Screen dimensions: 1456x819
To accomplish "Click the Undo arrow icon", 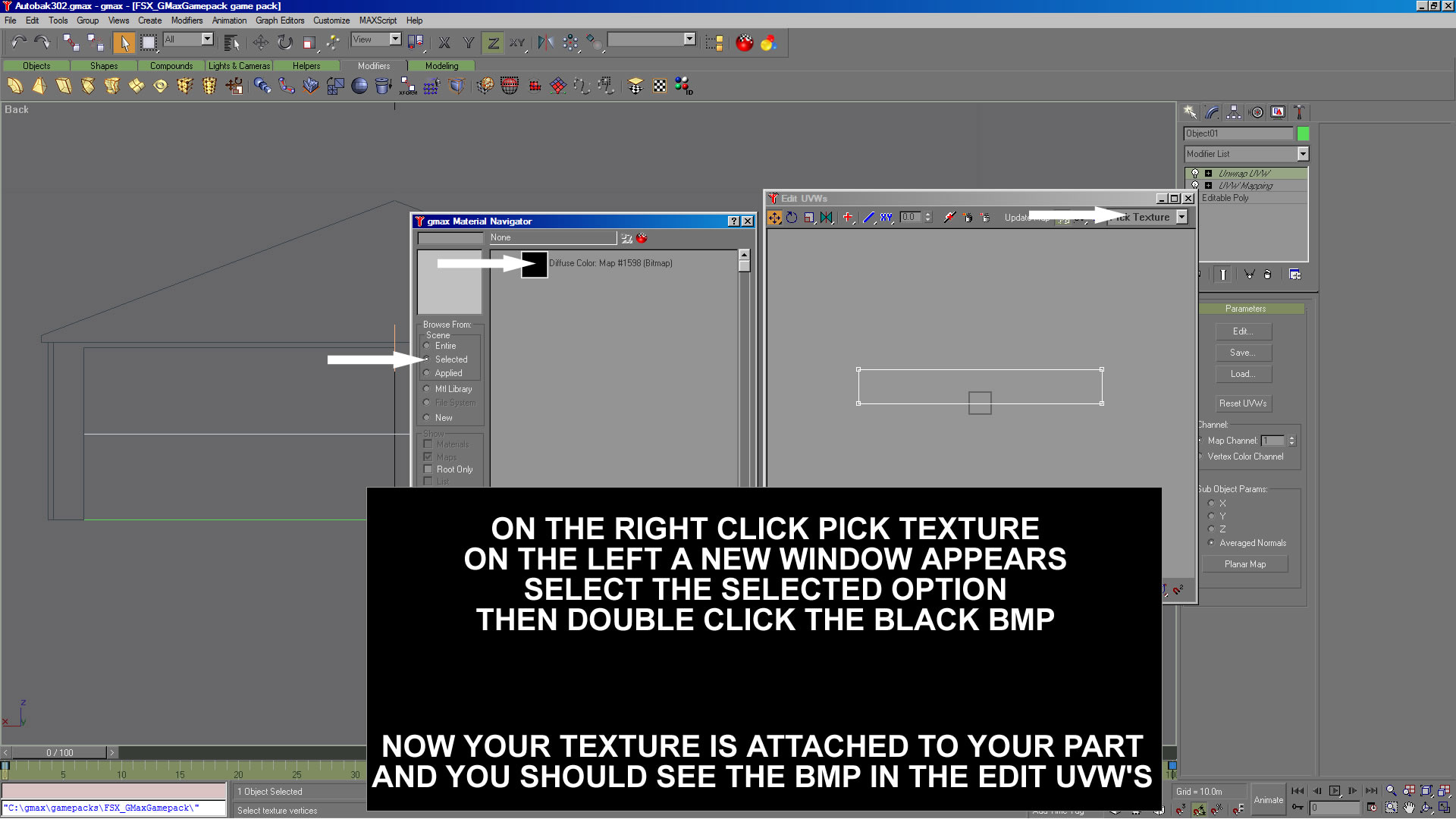I will pos(18,42).
